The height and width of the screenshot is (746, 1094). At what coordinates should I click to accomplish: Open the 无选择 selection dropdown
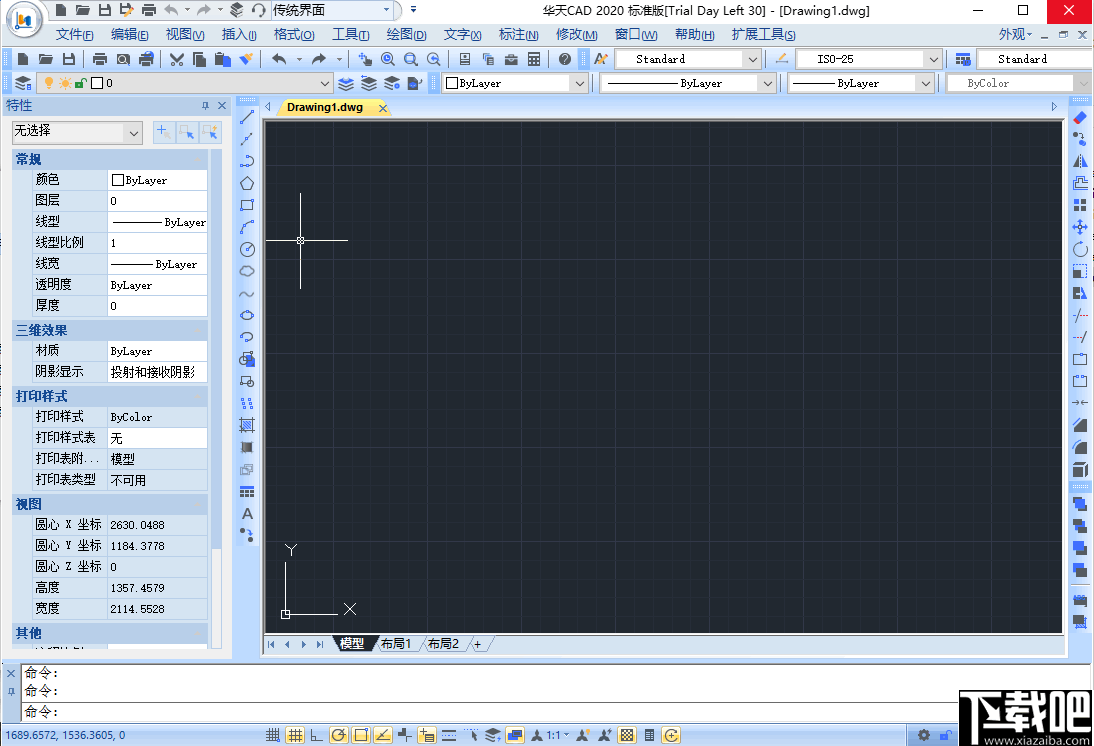[77, 132]
